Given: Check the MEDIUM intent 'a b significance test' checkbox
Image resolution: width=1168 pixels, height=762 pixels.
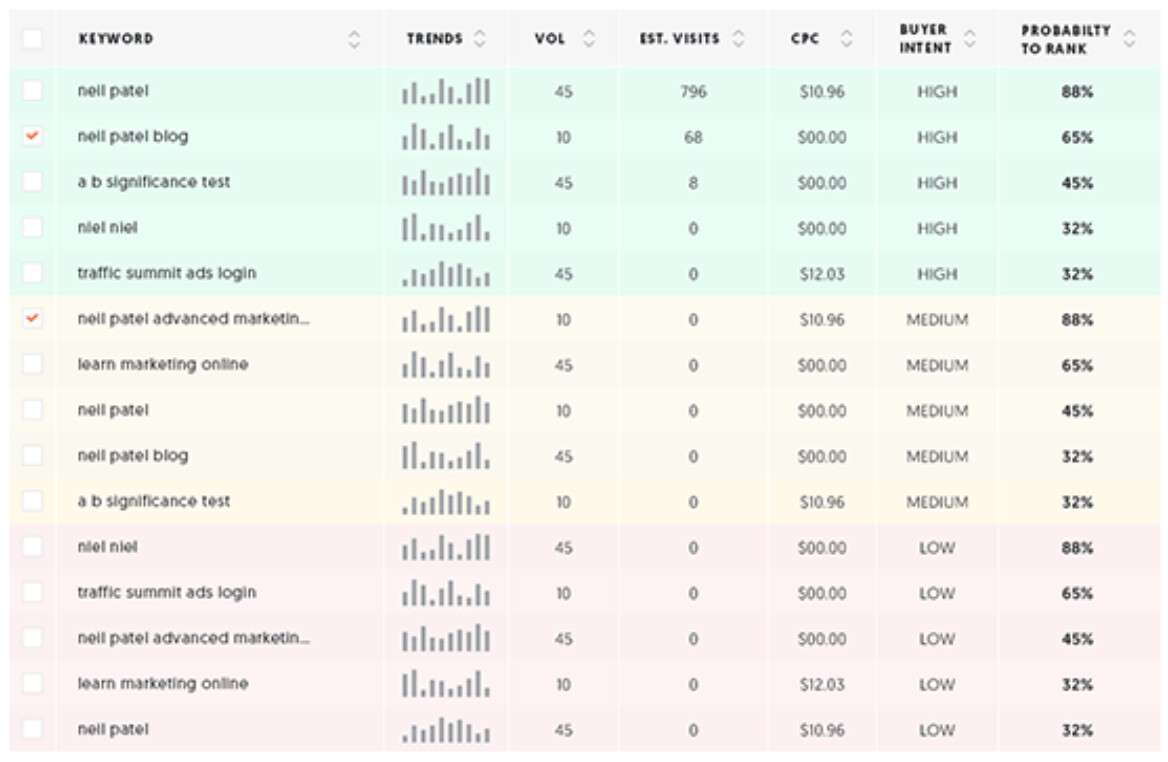Looking at the screenshot, I should (33, 501).
